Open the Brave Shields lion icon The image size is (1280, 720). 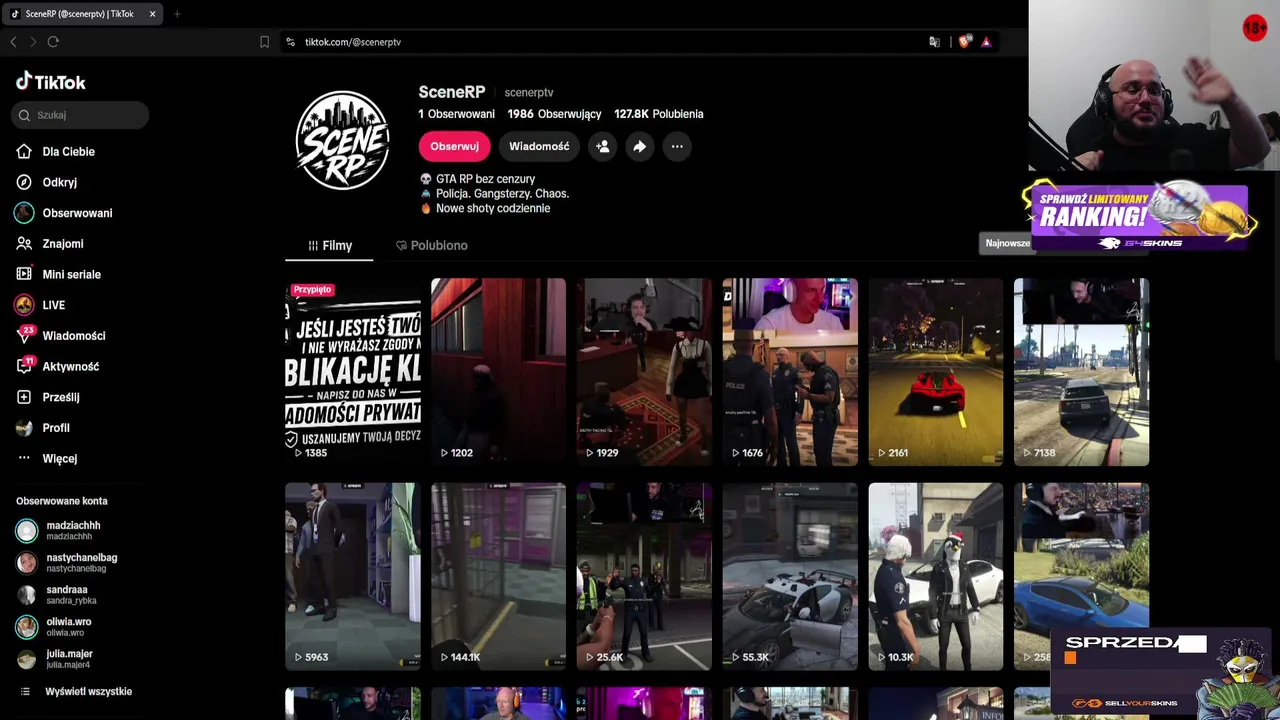pyautogui.click(x=964, y=42)
